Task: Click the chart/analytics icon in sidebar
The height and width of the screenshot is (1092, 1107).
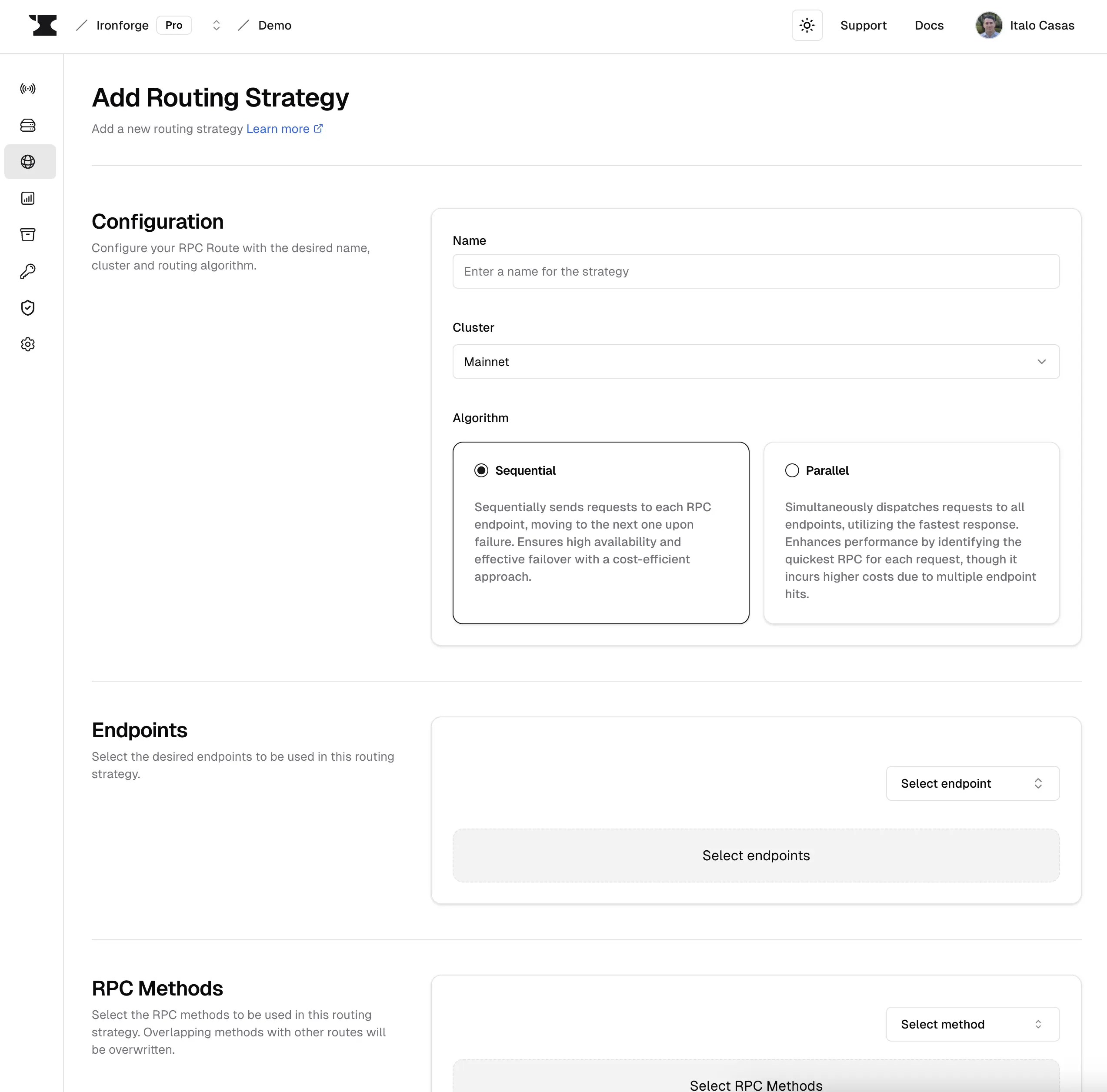Action: pyautogui.click(x=28, y=197)
